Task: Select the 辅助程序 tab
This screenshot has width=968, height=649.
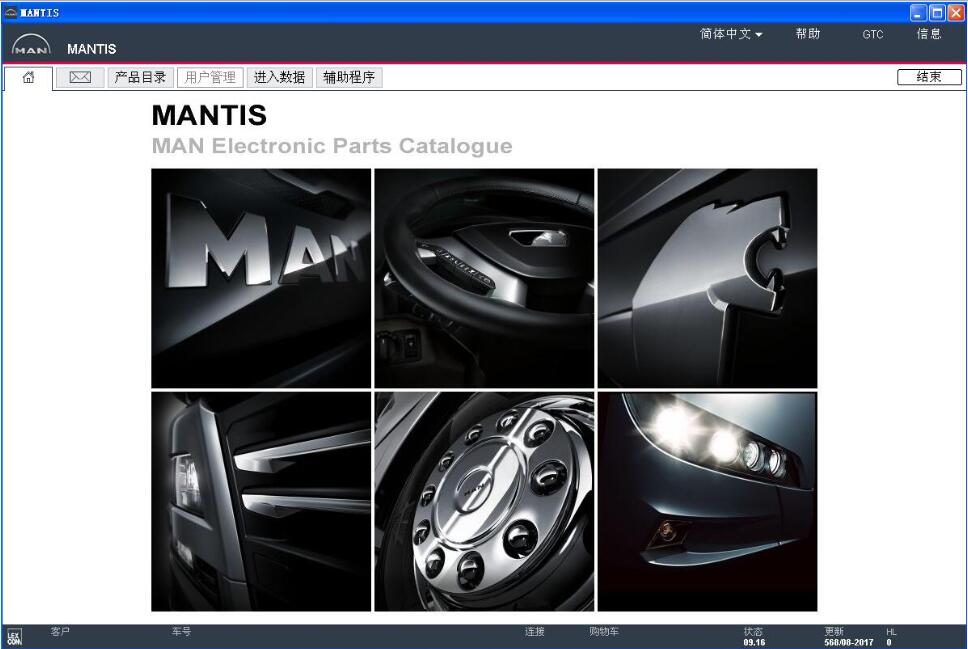Action: [348, 76]
